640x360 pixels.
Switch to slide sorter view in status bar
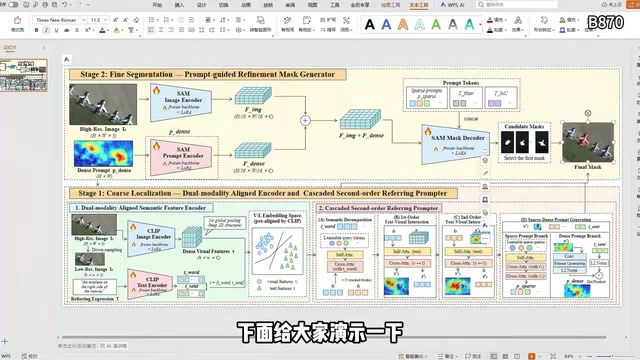click(x=505, y=356)
